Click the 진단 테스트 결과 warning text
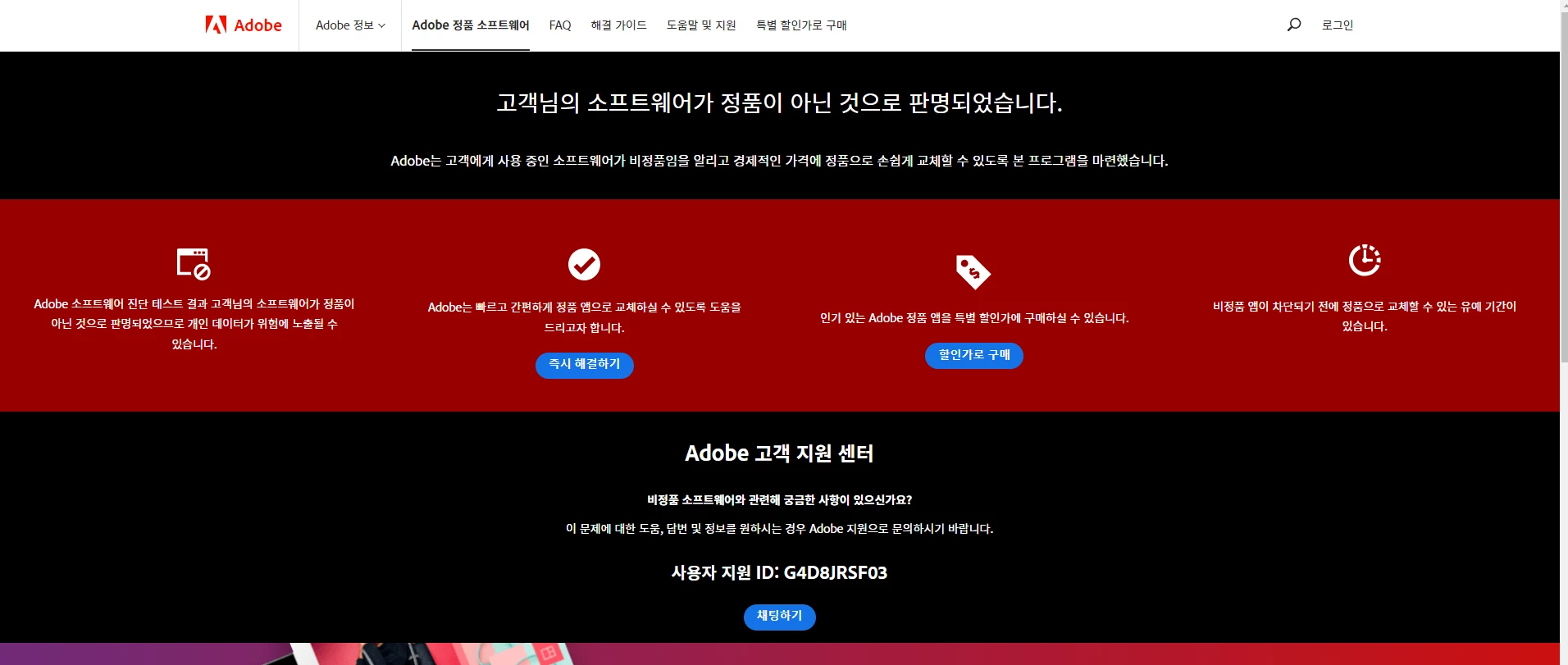This screenshot has width=1568, height=665. pyautogui.click(x=194, y=324)
